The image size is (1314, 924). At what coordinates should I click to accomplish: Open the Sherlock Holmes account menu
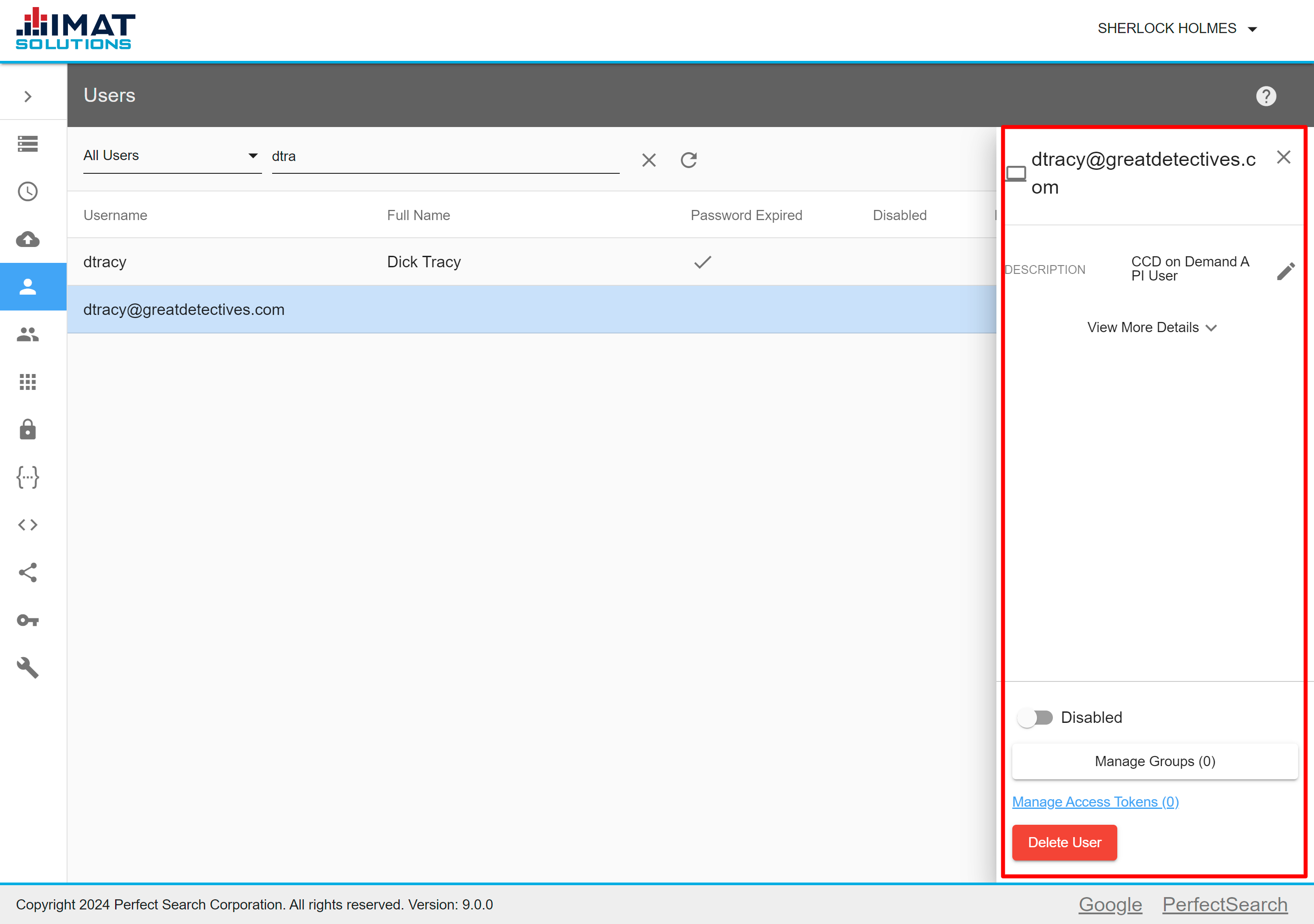point(1177,29)
